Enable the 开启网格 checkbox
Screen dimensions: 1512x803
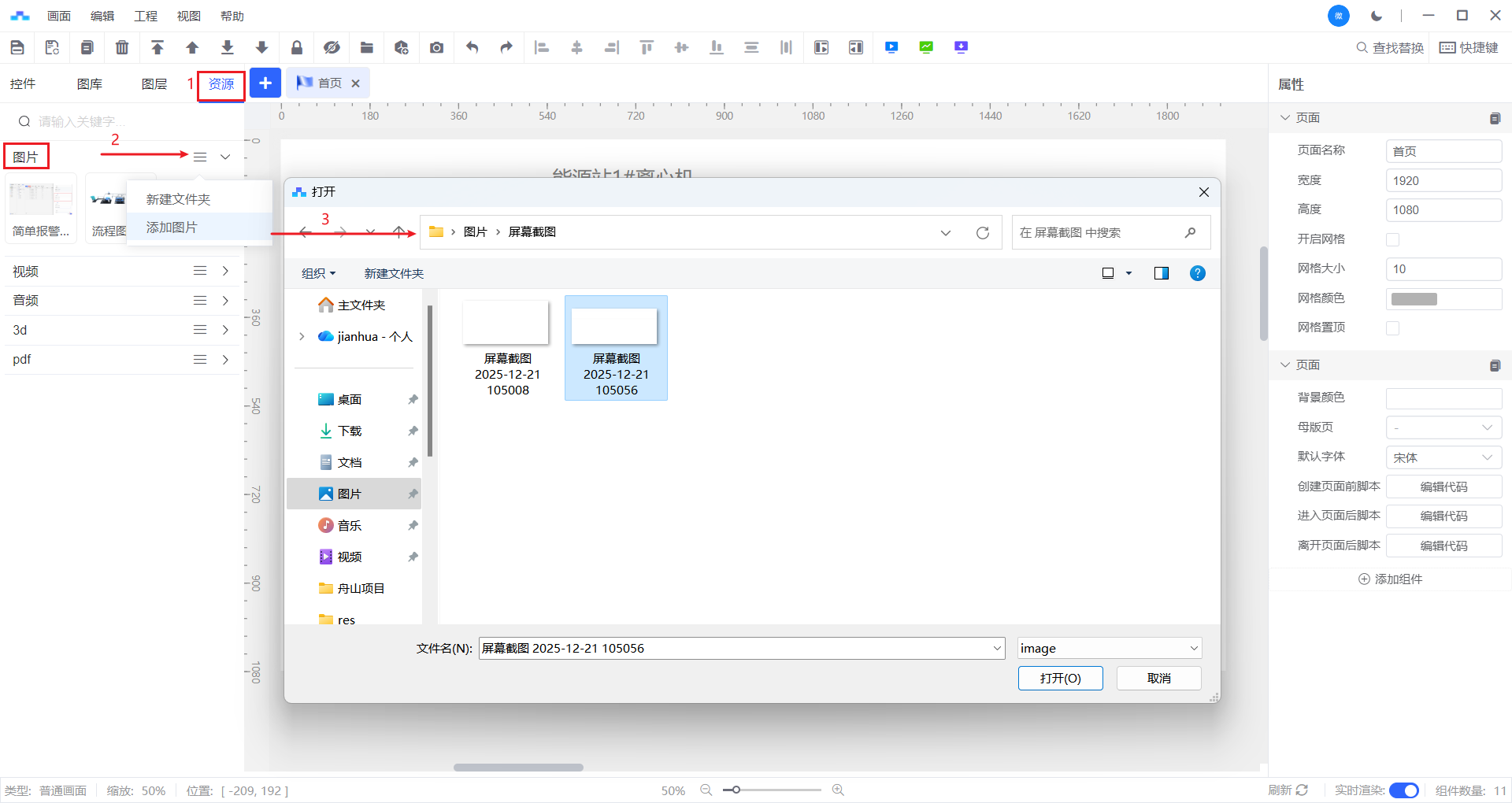click(x=1392, y=239)
